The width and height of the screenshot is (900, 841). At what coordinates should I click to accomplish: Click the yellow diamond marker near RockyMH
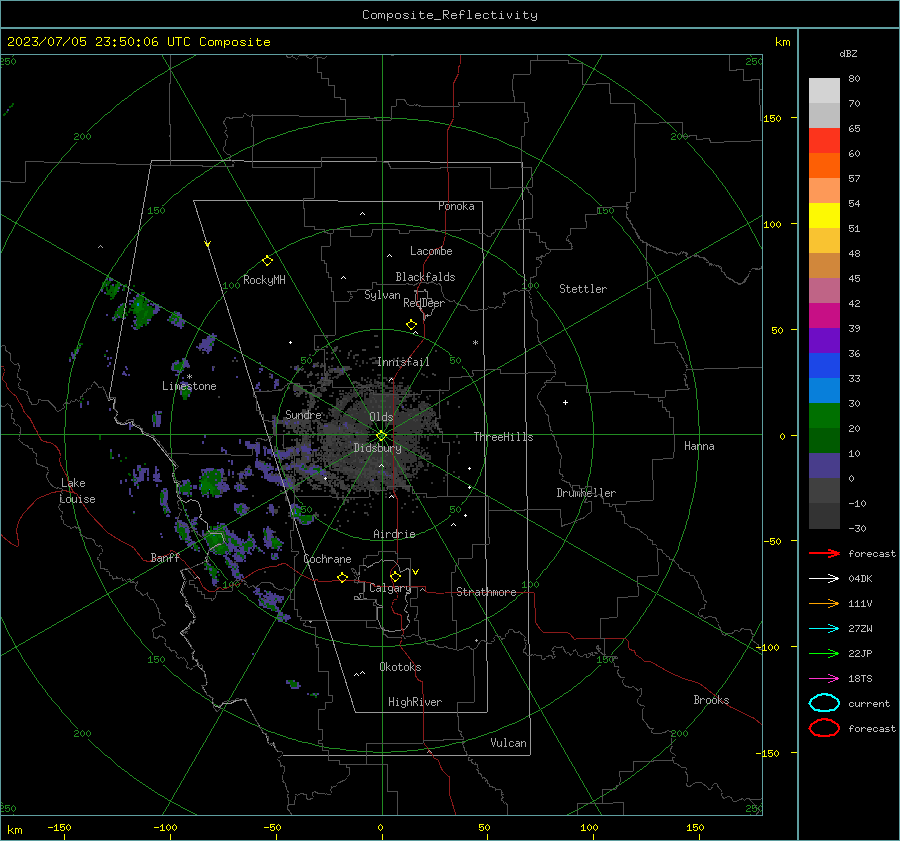pyautogui.click(x=267, y=261)
